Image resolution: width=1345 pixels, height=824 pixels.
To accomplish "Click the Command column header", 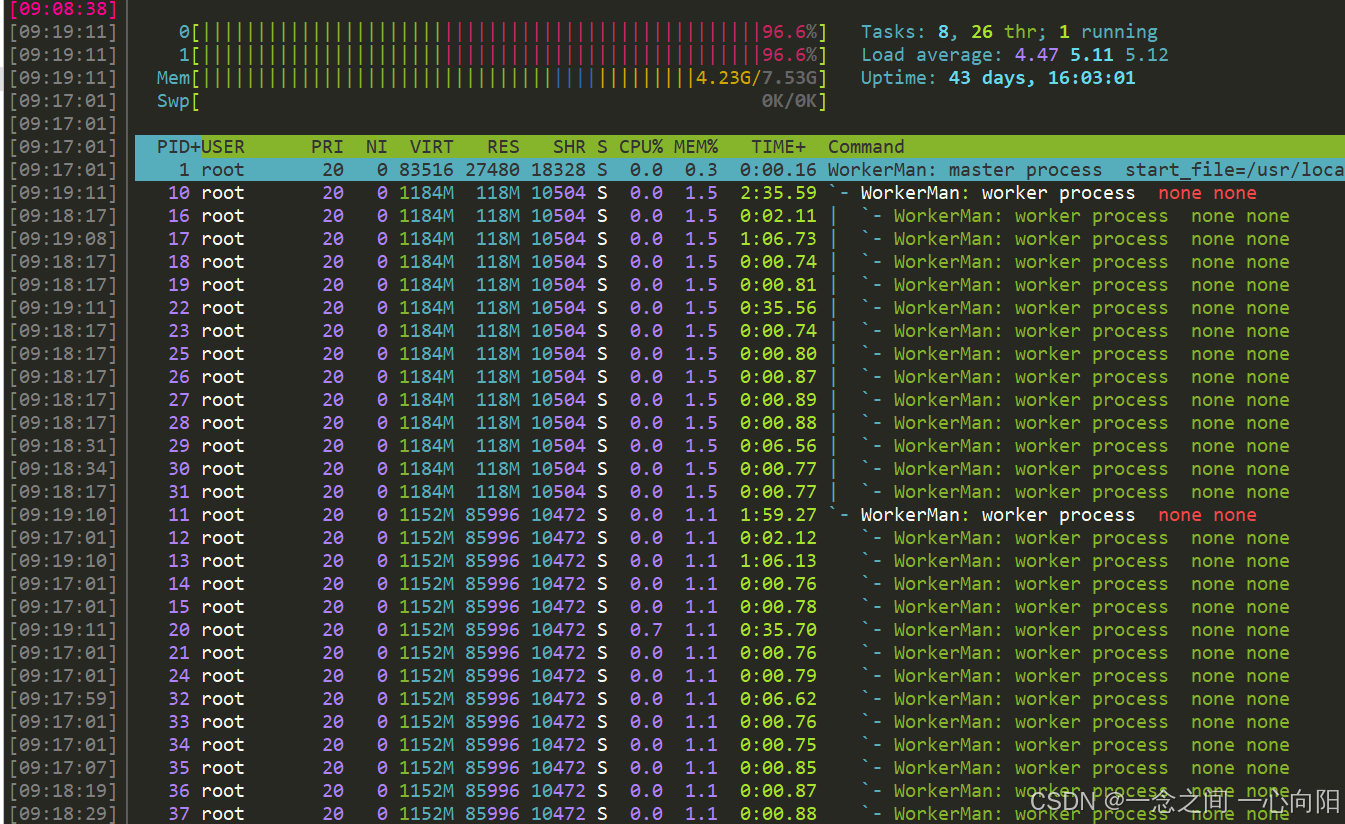I will [x=866, y=147].
